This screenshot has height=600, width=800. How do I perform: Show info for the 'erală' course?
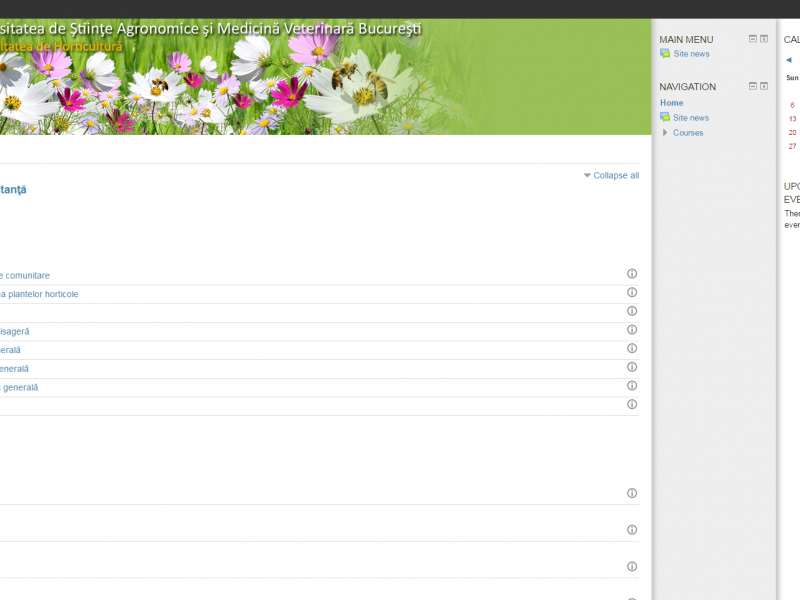632,348
